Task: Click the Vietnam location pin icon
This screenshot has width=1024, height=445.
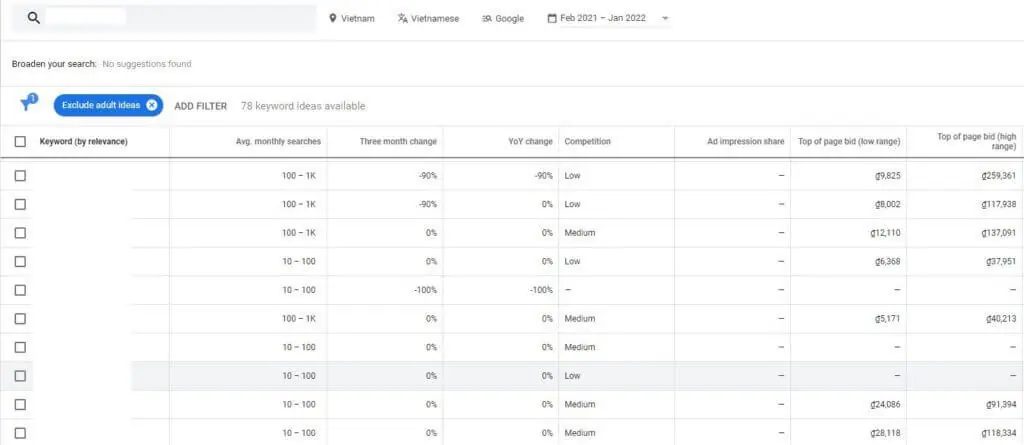Action: 333,18
